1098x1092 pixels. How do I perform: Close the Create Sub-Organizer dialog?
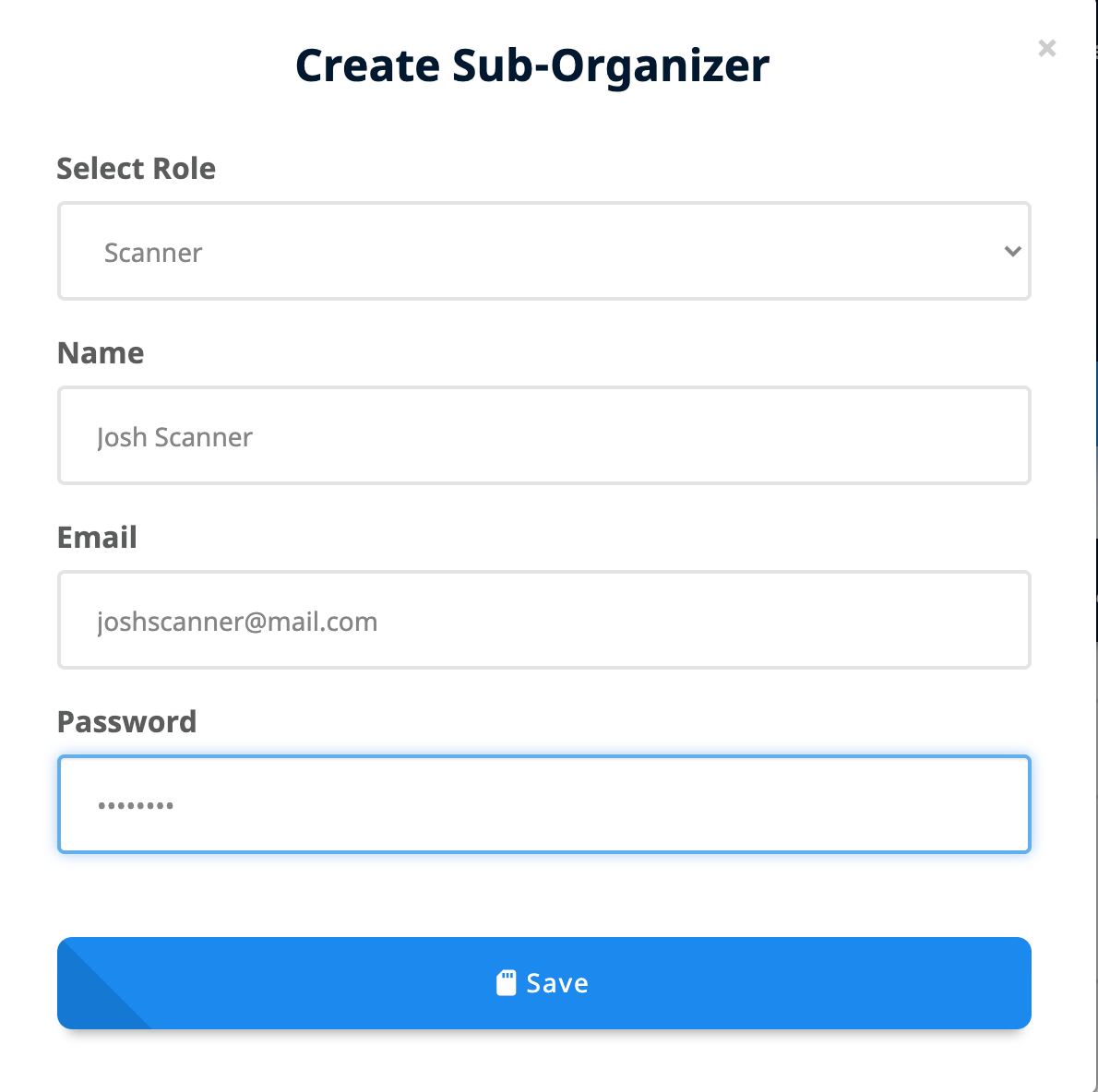[x=1046, y=48]
